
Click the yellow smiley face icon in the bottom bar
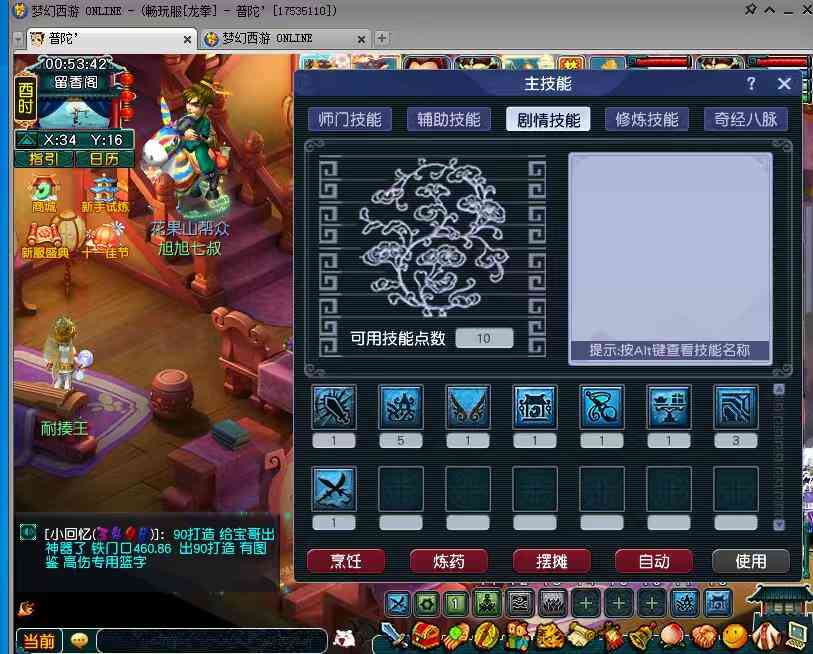pos(734,636)
